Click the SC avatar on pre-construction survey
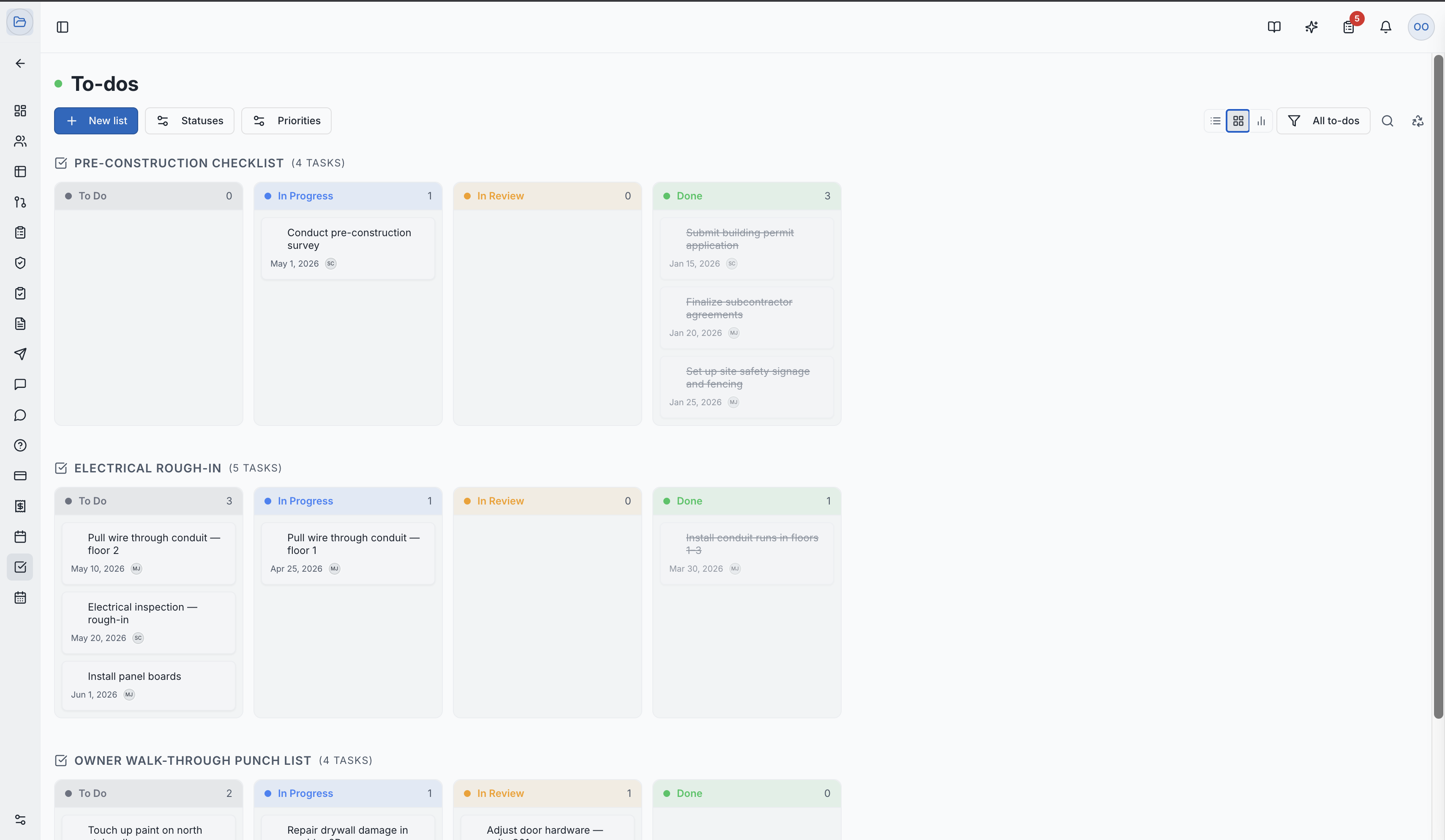Viewport: 1445px width, 840px height. point(331,264)
